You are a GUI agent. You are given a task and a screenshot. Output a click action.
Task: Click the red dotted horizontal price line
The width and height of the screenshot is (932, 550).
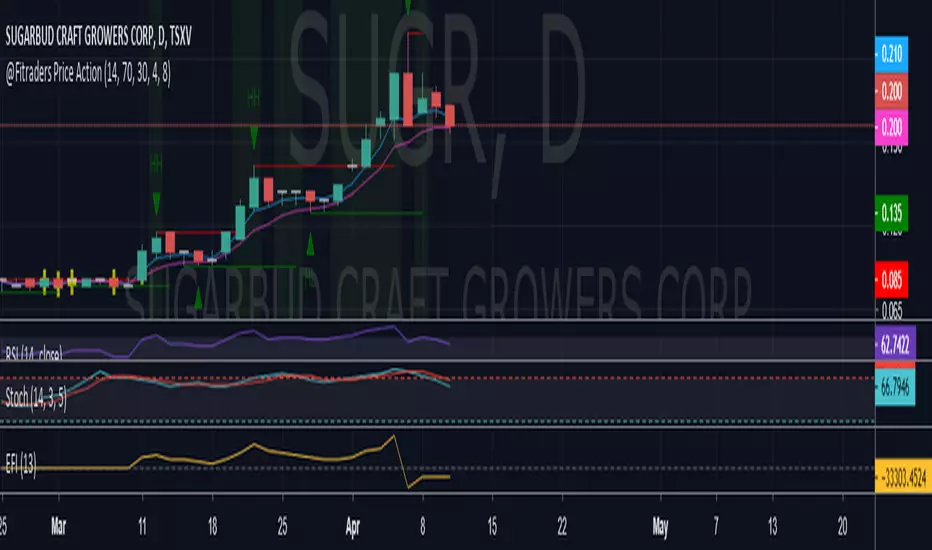pyautogui.click(x=437, y=125)
